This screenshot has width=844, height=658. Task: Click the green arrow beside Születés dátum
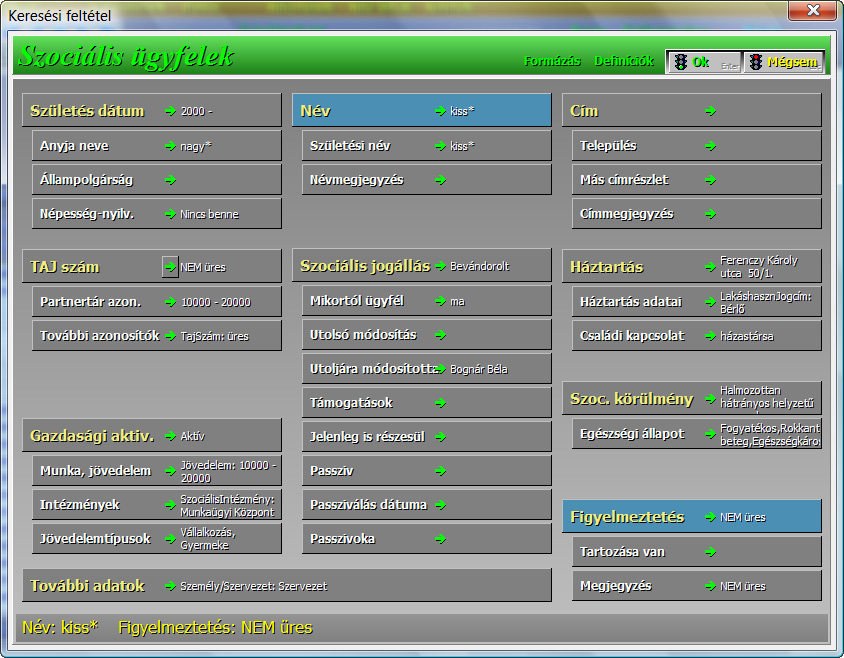[x=171, y=111]
